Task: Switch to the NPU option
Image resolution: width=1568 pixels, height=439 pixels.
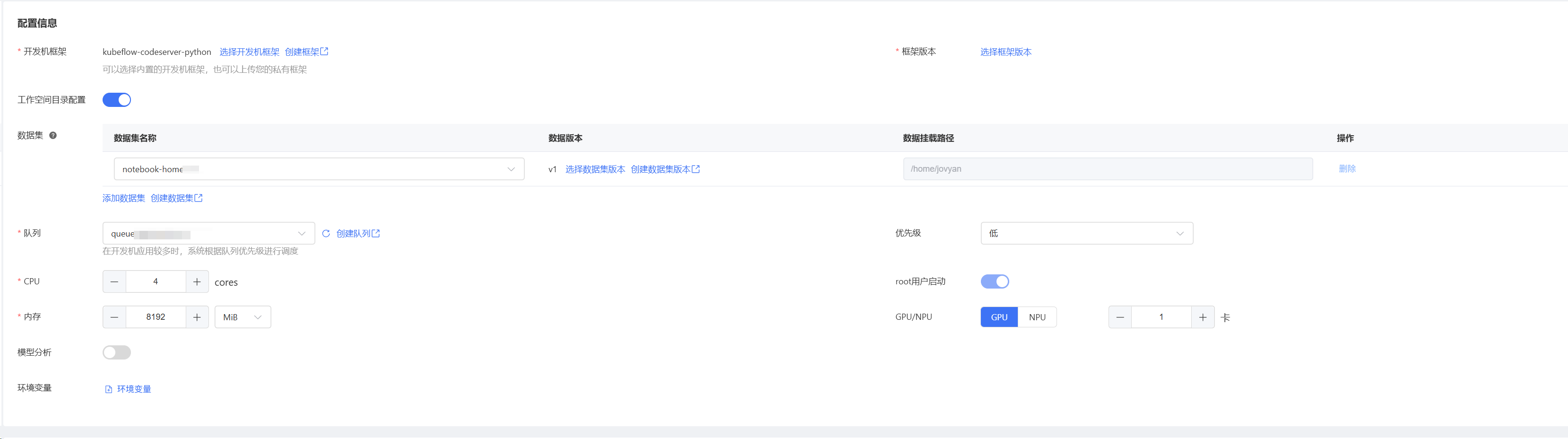Action: pos(1037,316)
